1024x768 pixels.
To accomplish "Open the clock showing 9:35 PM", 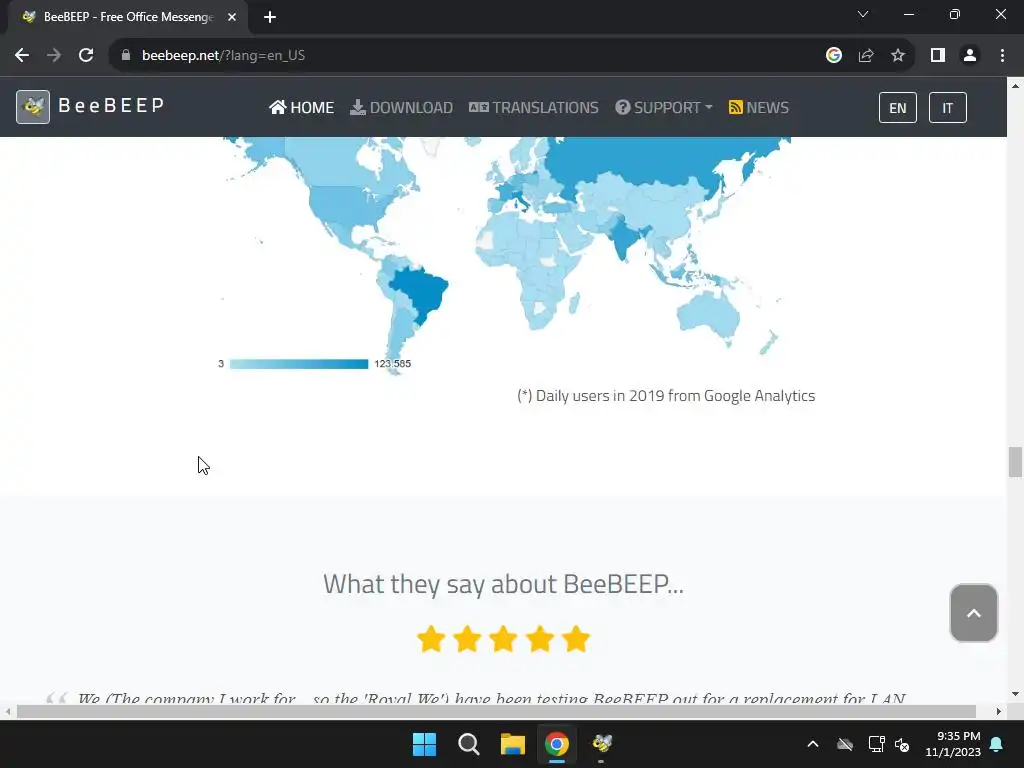I will coord(953,744).
